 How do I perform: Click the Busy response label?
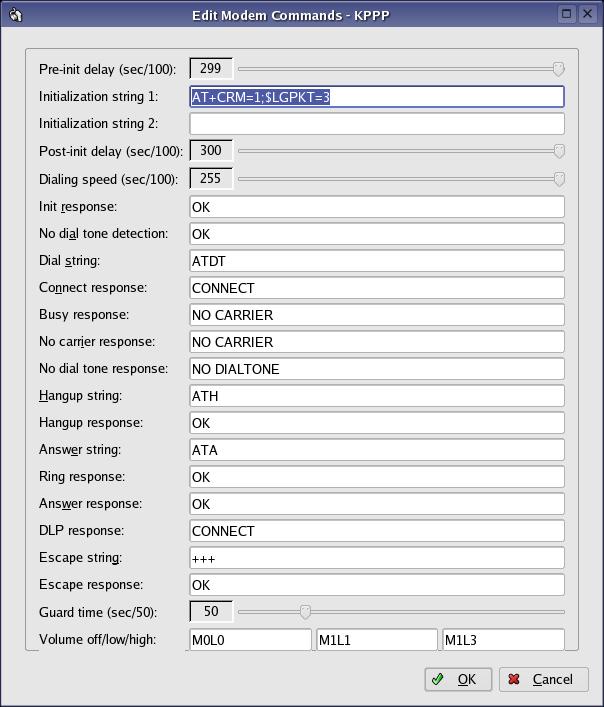pyautogui.click(x=84, y=315)
